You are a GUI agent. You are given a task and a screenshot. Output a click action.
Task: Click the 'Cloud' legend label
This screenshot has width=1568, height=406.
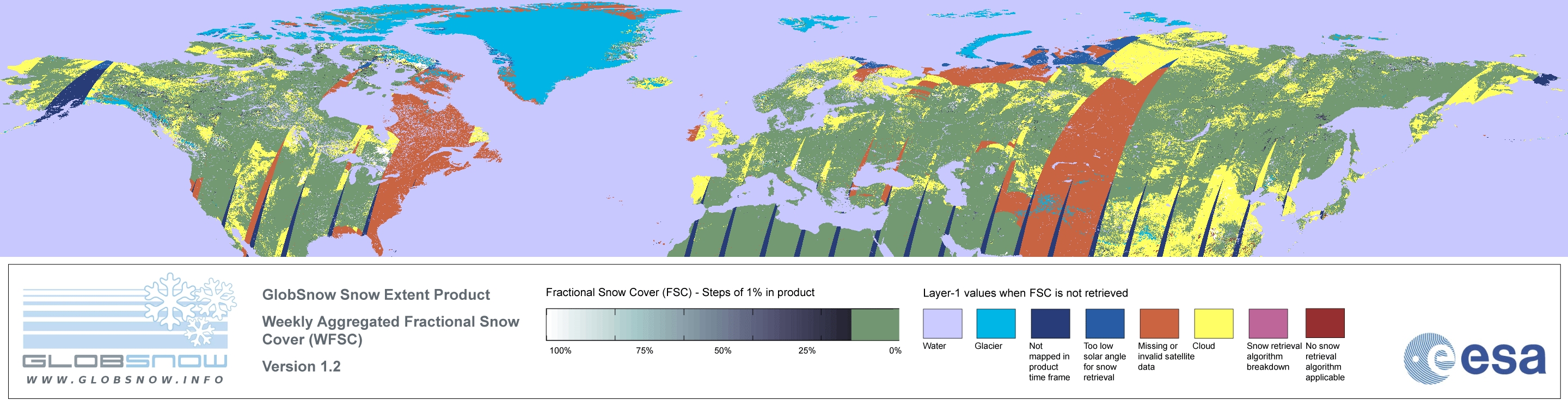1203,346
